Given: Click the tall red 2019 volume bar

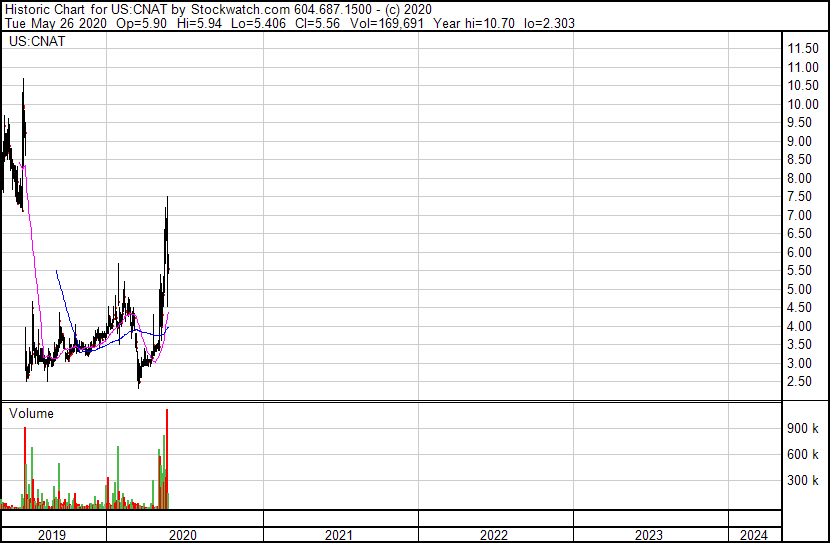Looking at the screenshot, I should click(25, 468).
